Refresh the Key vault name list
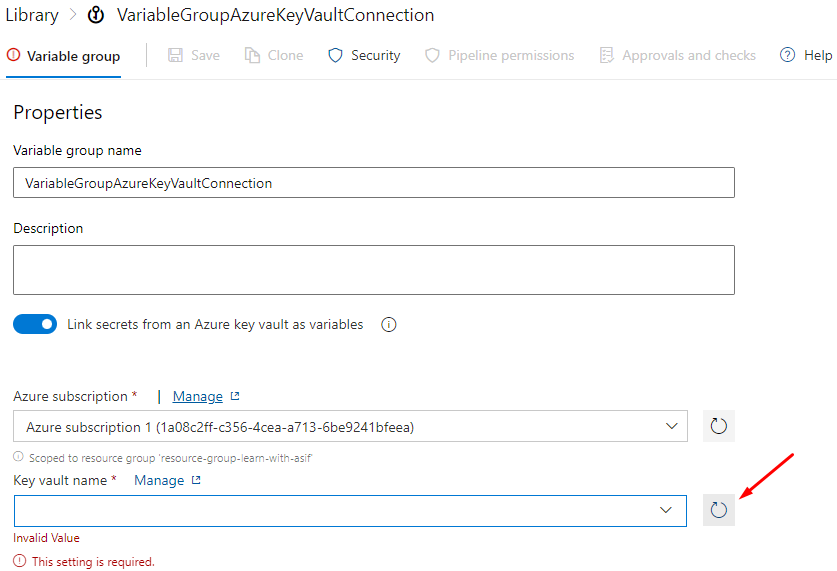The width and height of the screenshot is (837, 571). (x=718, y=510)
